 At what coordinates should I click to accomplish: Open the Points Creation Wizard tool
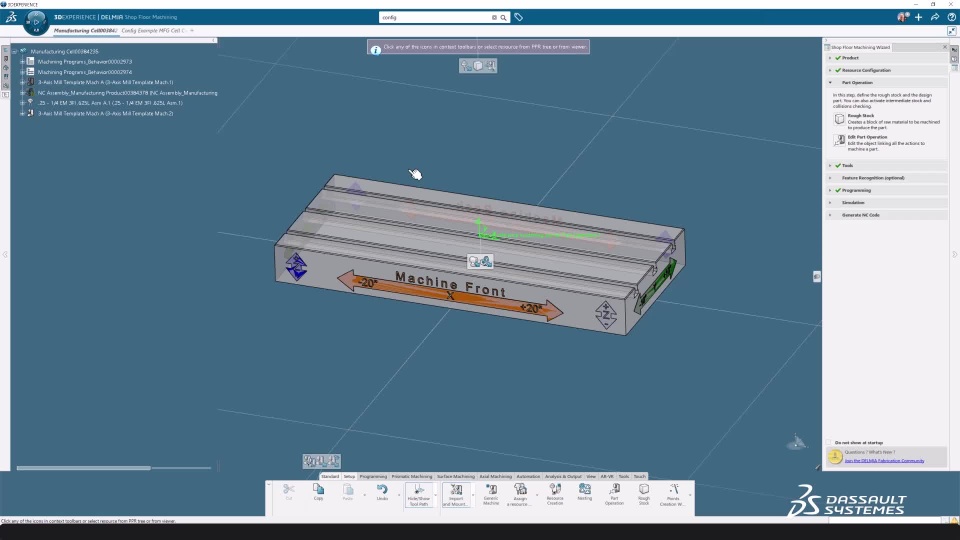tap(673, 495)
